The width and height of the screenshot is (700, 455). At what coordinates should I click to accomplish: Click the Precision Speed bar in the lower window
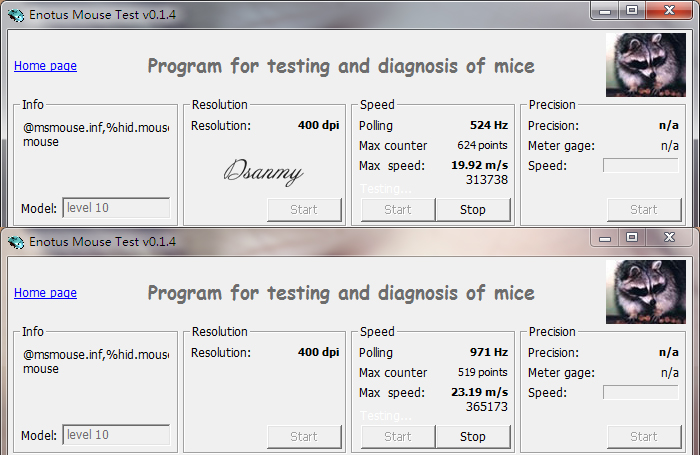pos(640,393)
